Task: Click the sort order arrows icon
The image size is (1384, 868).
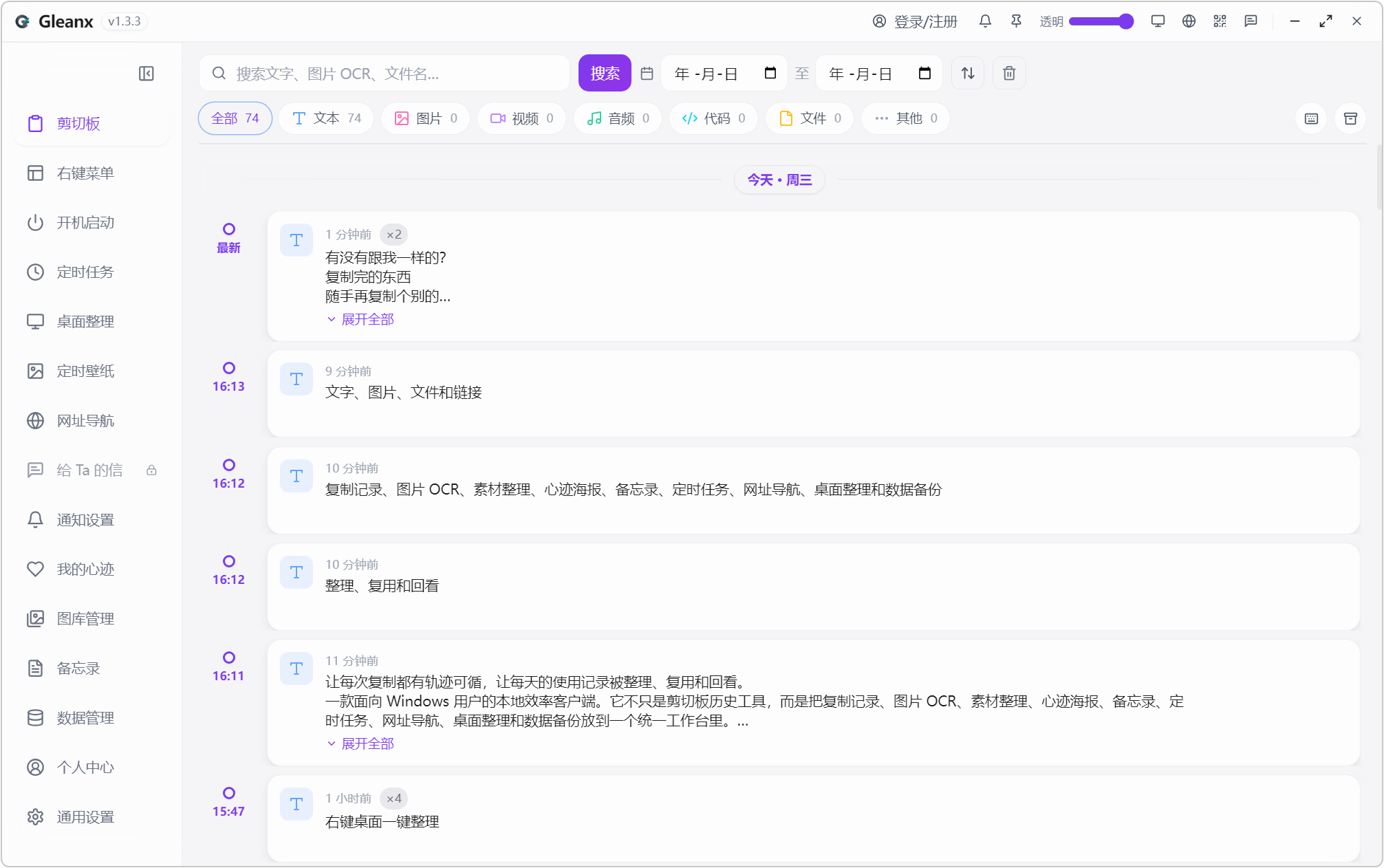Action: click(x=968, y=73)
